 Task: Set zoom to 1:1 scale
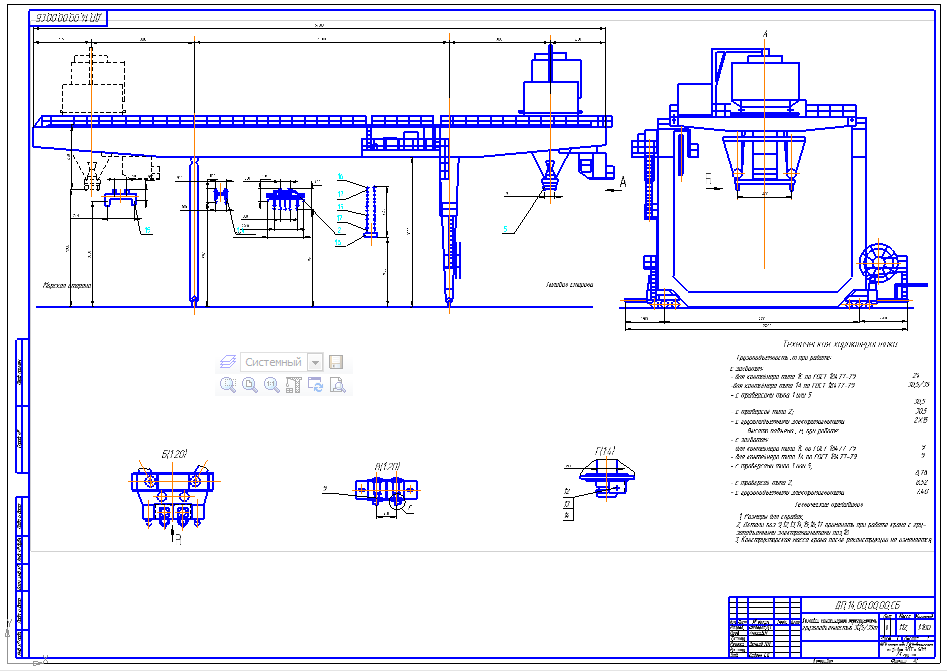(x=272, y=385)
